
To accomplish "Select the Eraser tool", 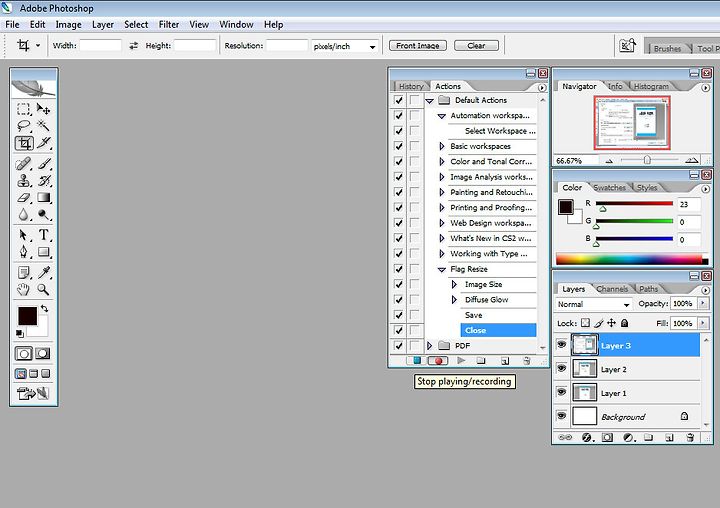I will pyautogui.click(x=24, y=198).
